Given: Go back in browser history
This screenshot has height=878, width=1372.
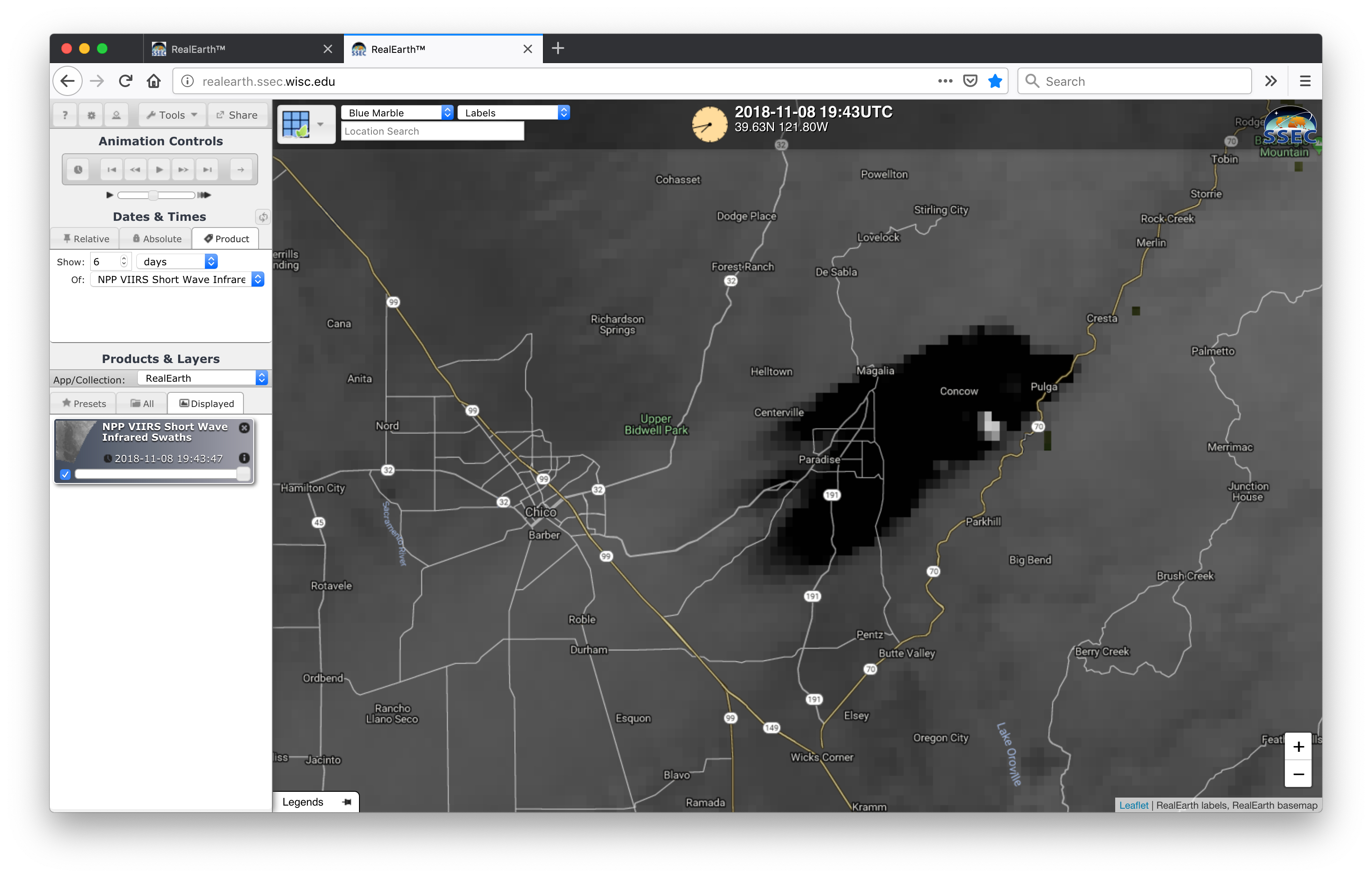Looking at the screenshot, I should pos(67,81).
